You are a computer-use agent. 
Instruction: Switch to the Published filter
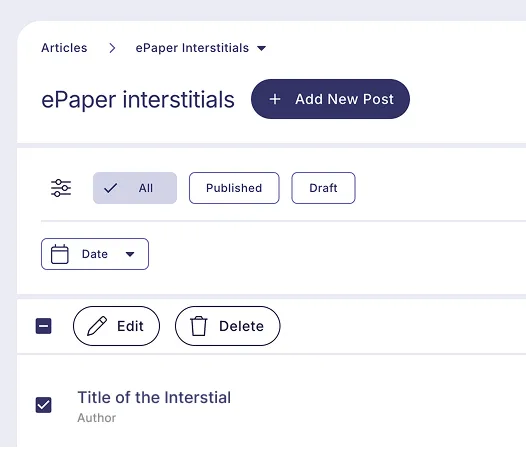click(234, 188)
